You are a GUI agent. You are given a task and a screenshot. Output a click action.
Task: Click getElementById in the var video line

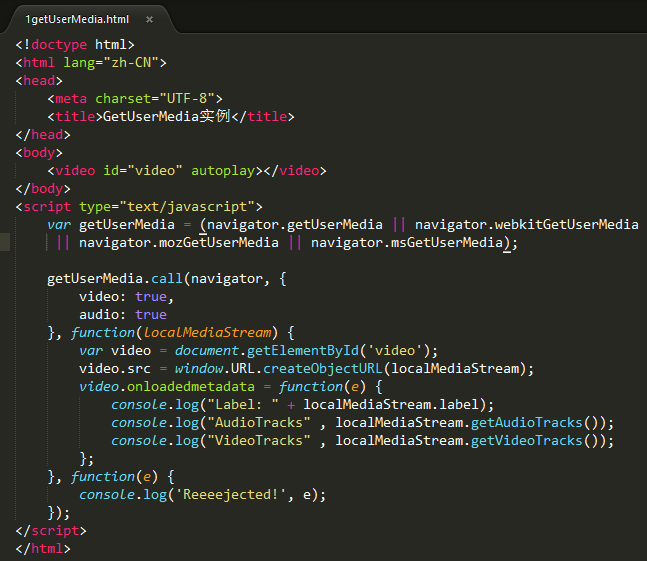302,351
